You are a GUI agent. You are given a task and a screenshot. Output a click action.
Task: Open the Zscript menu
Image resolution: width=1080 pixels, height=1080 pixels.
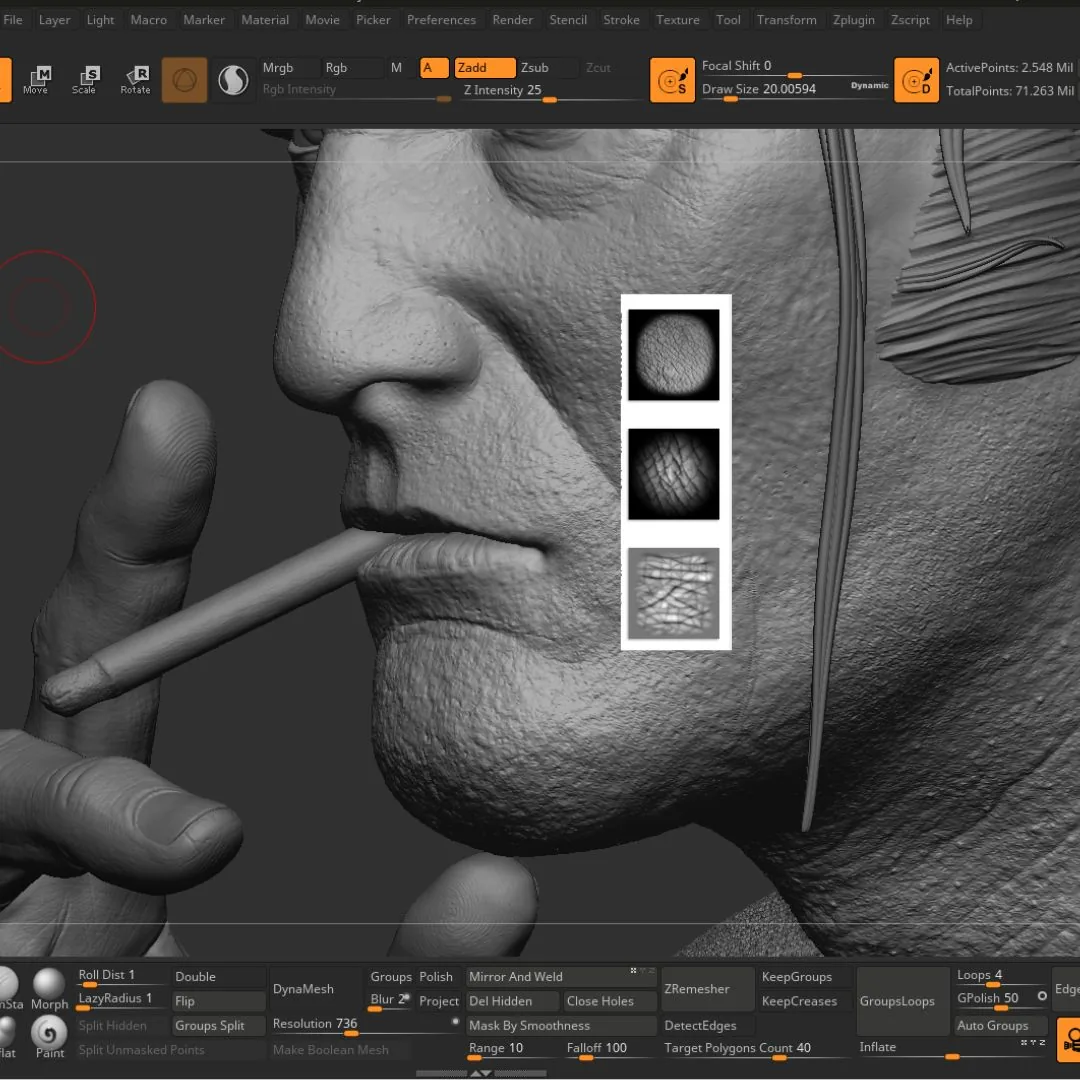tap(910, 20)
